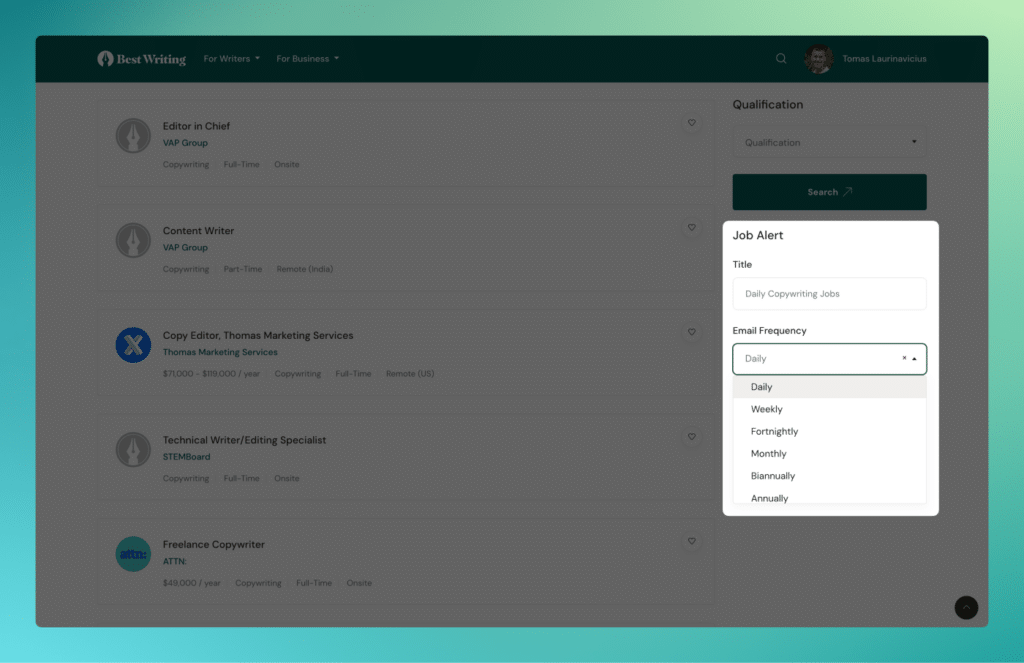Open VAP Group link under Content Writer
This screenshot has height=663, width=1024.
click(185, 248)
